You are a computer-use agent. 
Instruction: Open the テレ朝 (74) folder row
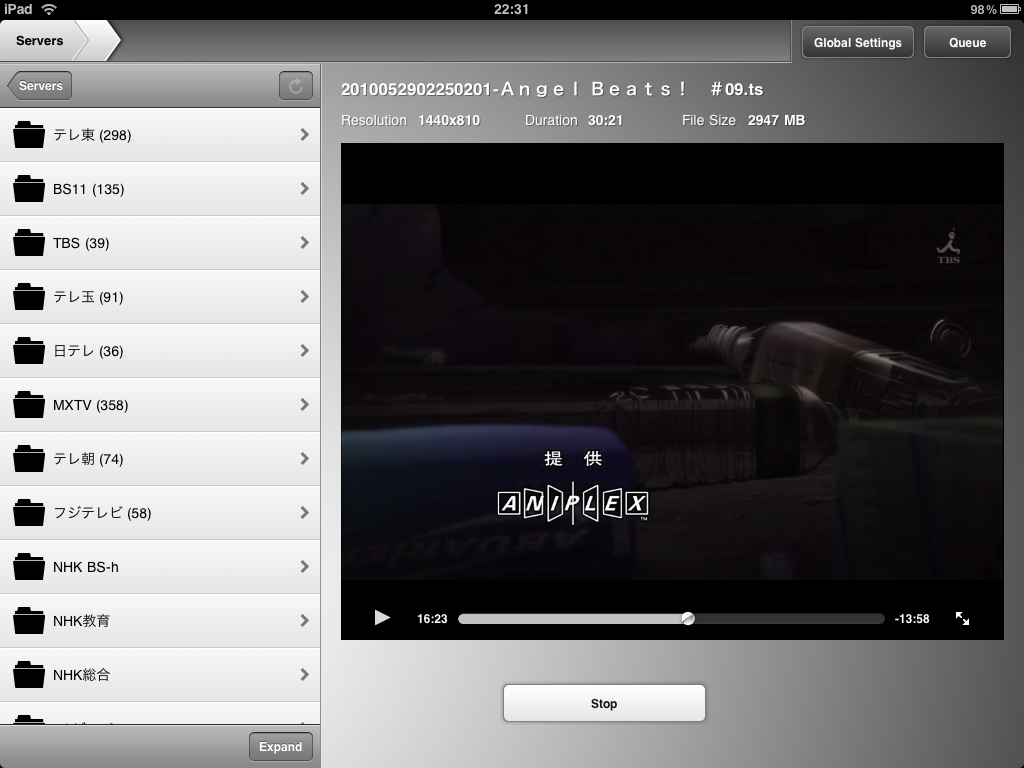click(160, 459)
